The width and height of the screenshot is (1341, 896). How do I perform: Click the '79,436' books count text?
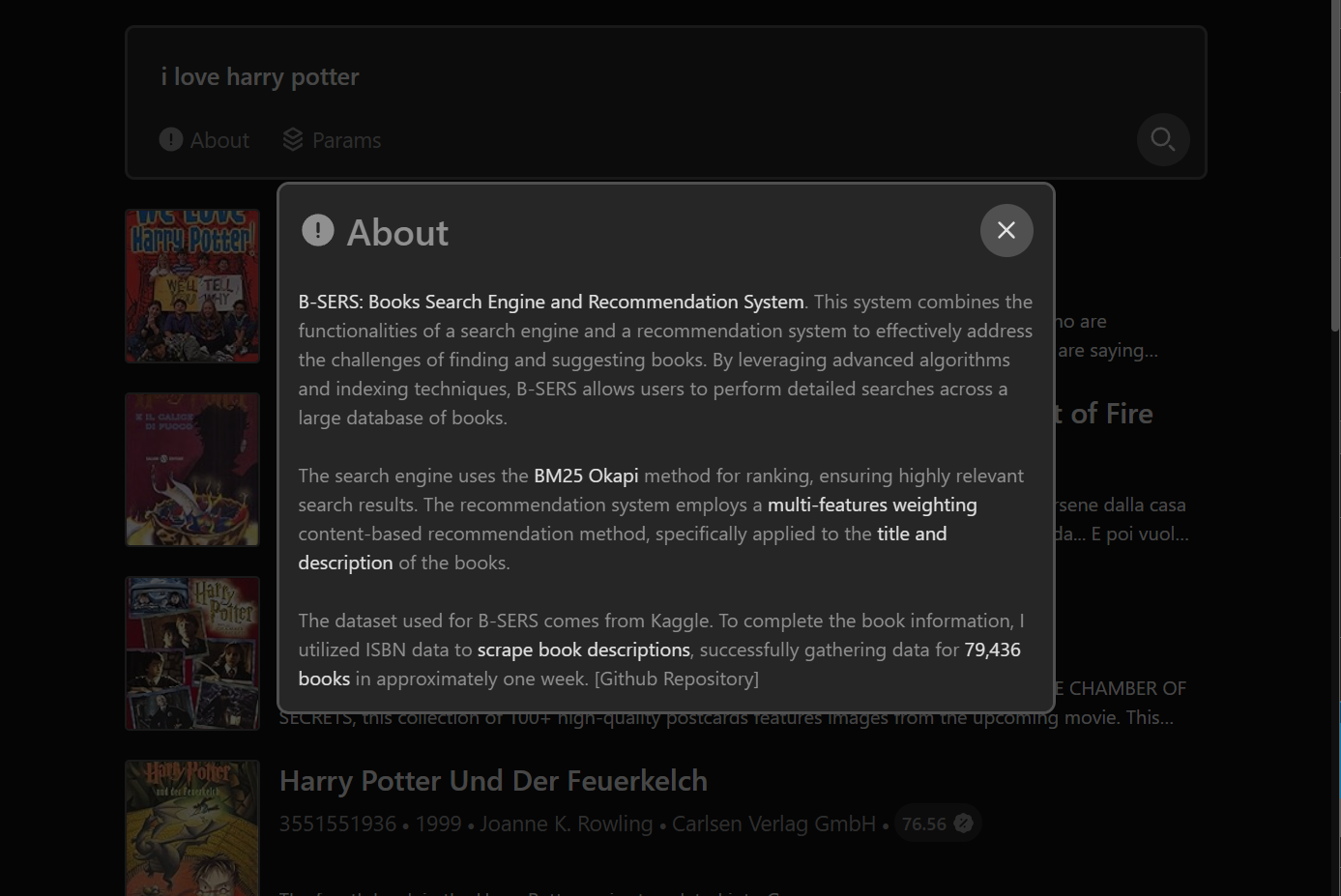[x=992, y=650]
